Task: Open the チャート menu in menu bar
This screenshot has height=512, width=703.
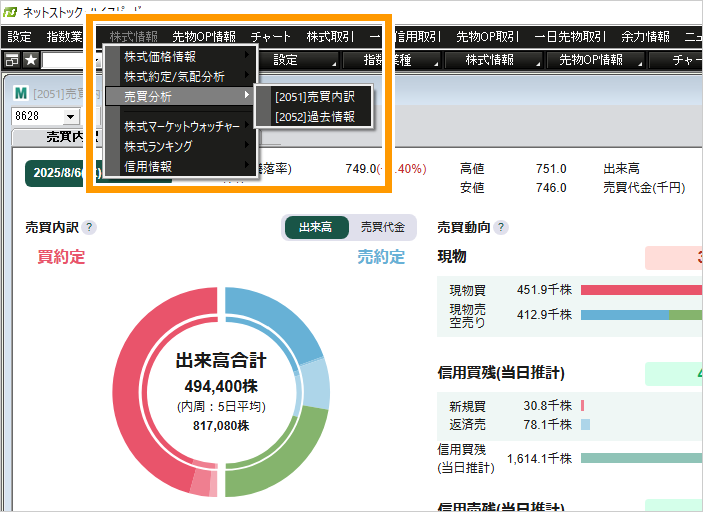Action: (270, 36)
